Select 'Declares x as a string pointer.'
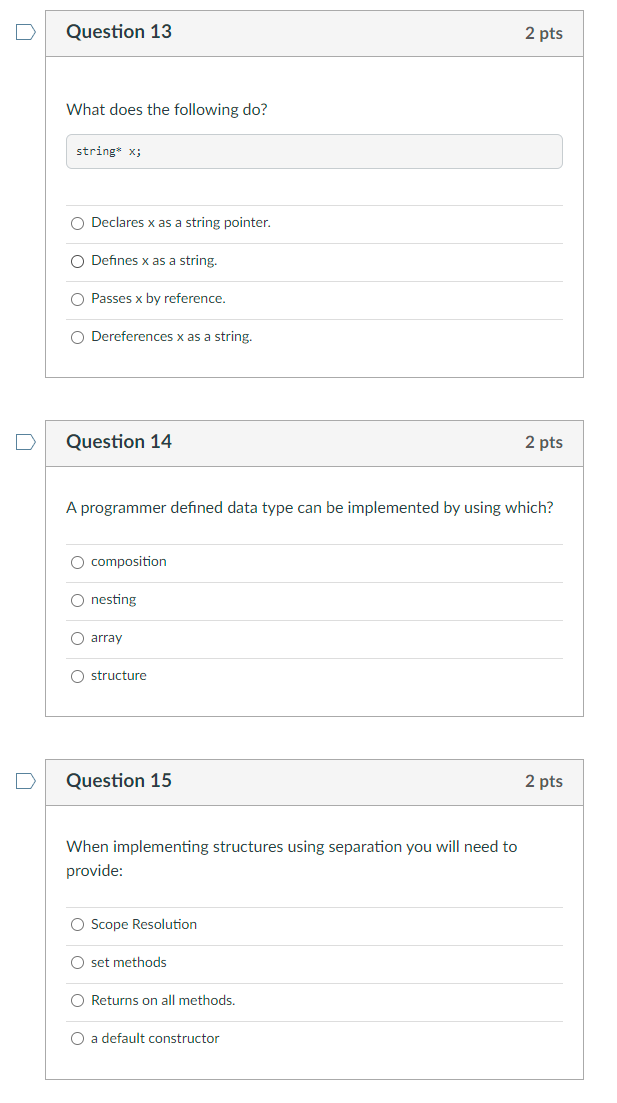Image resolution: width=617 pixels, height=1103 pixels. [77, 223]
